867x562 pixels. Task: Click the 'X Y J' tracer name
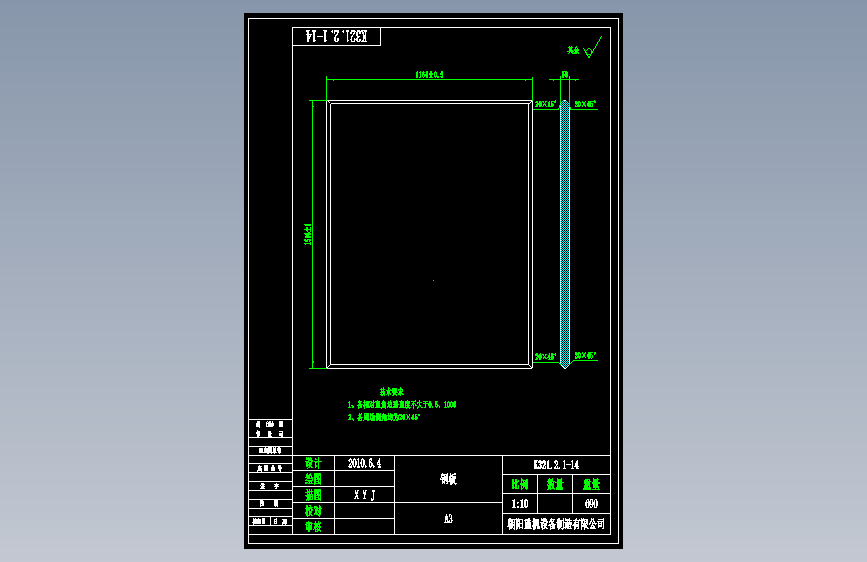365,495
